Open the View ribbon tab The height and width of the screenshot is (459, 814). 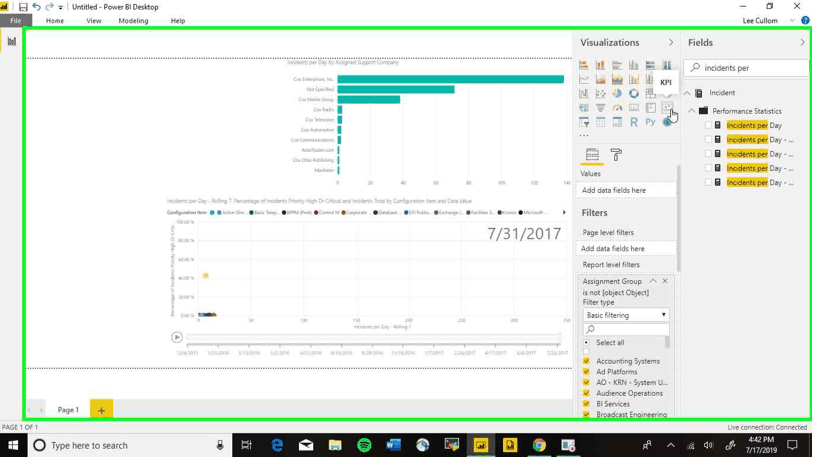(93, 21)
